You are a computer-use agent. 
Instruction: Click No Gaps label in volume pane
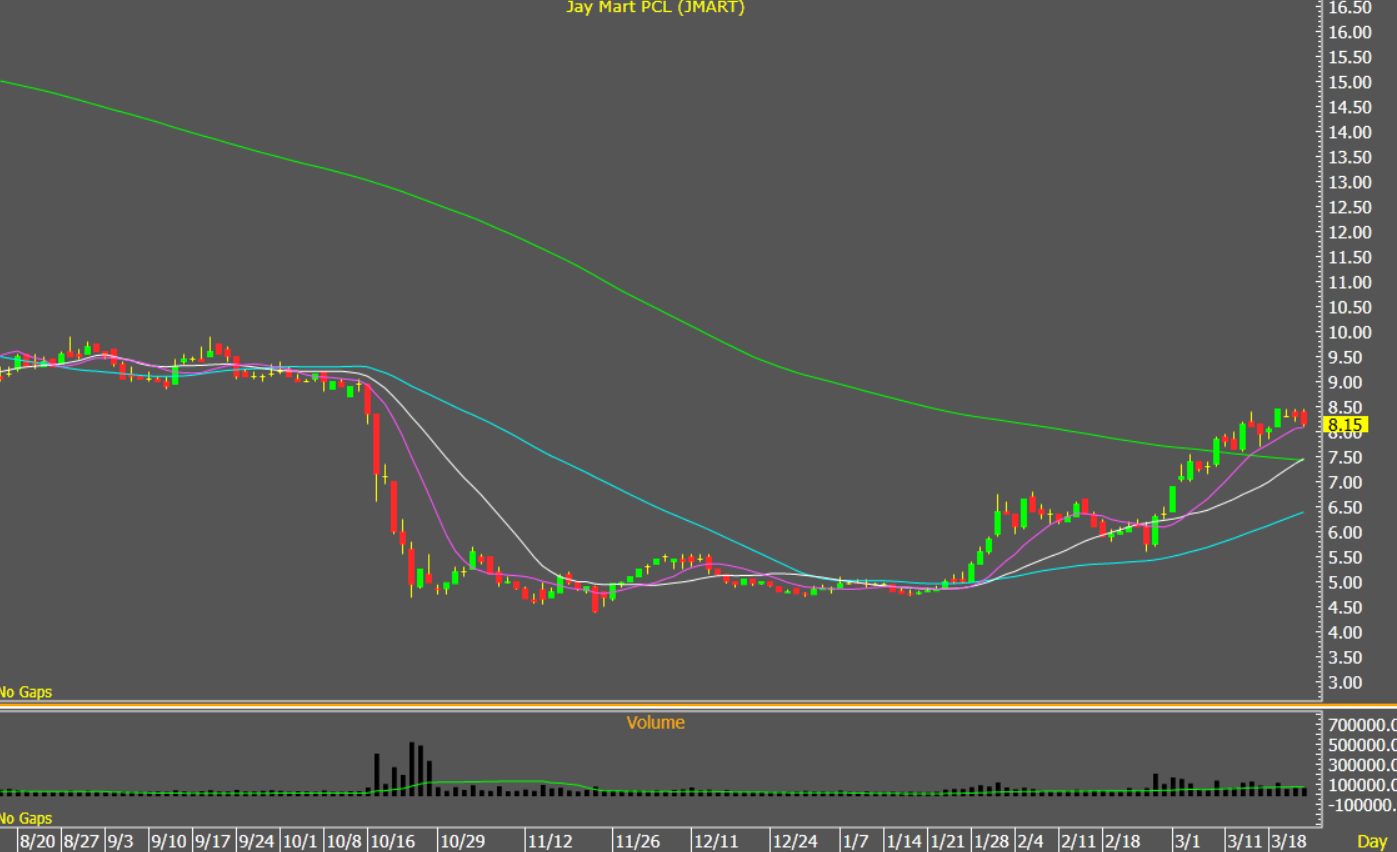pos(25,819)
